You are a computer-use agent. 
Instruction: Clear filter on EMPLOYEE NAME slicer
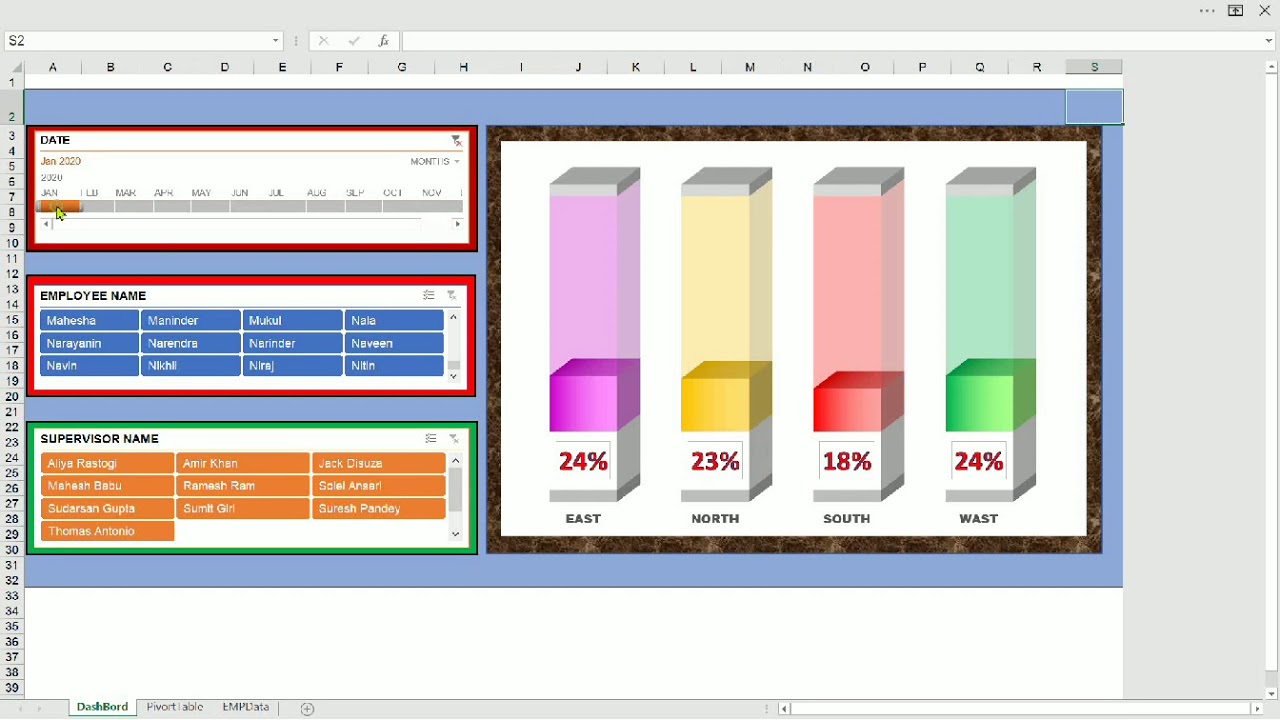tap(452, 296)
